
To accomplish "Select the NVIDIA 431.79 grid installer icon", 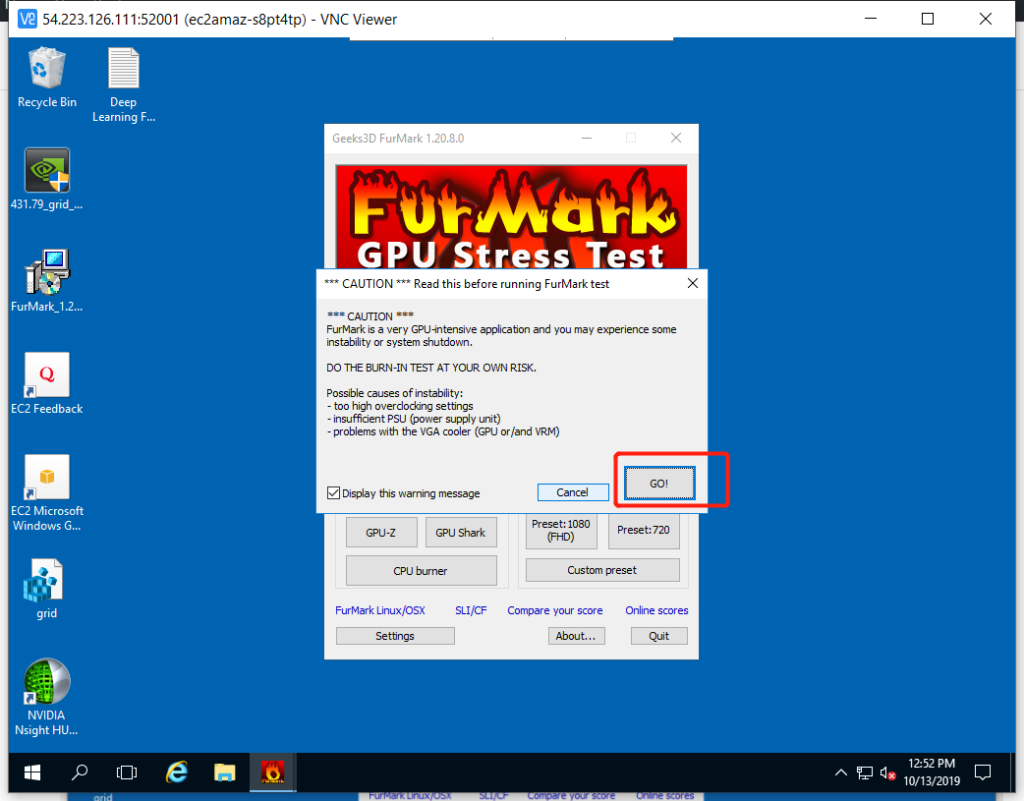I will (47, 172).
